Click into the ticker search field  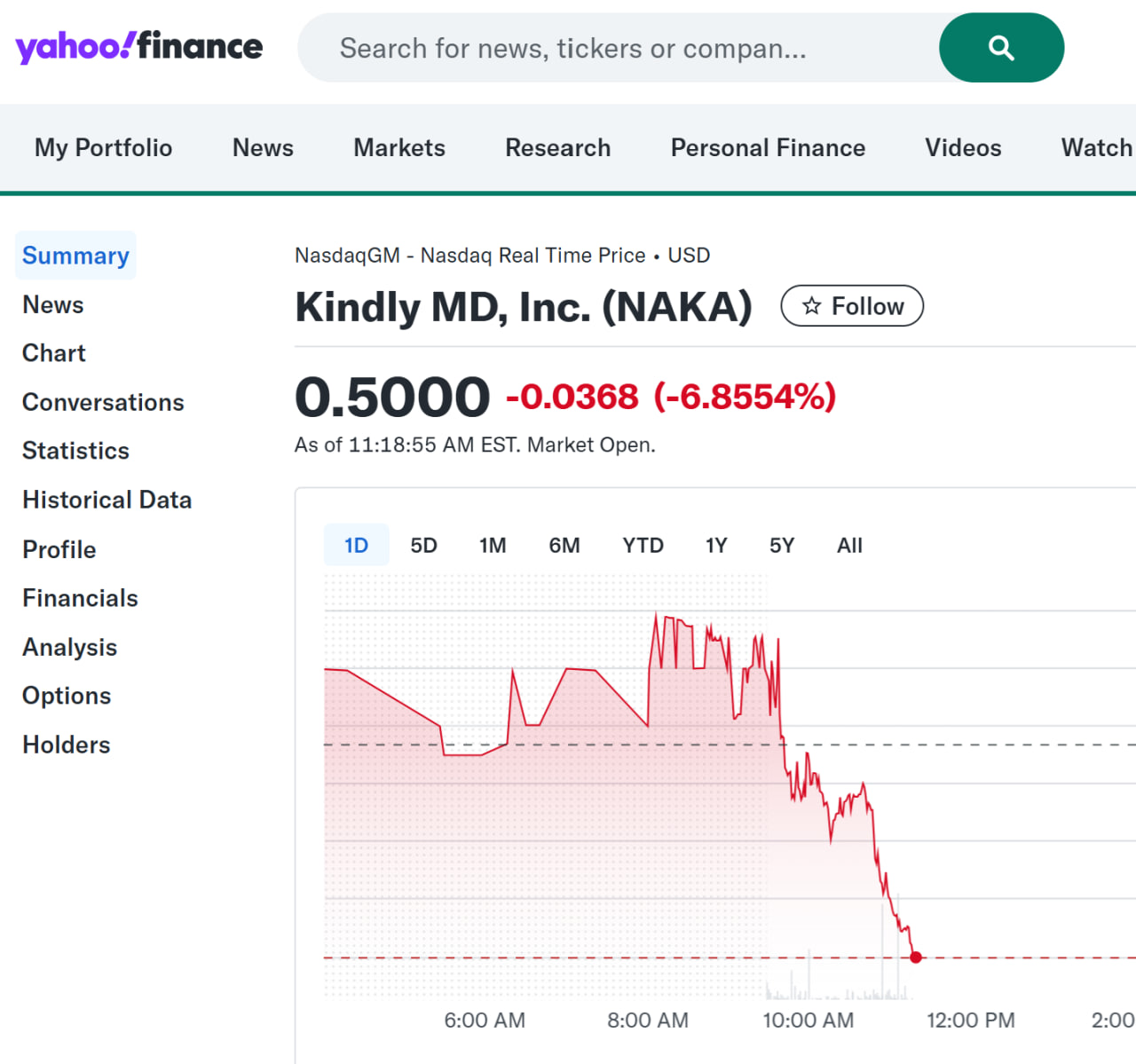coord(621,48)
